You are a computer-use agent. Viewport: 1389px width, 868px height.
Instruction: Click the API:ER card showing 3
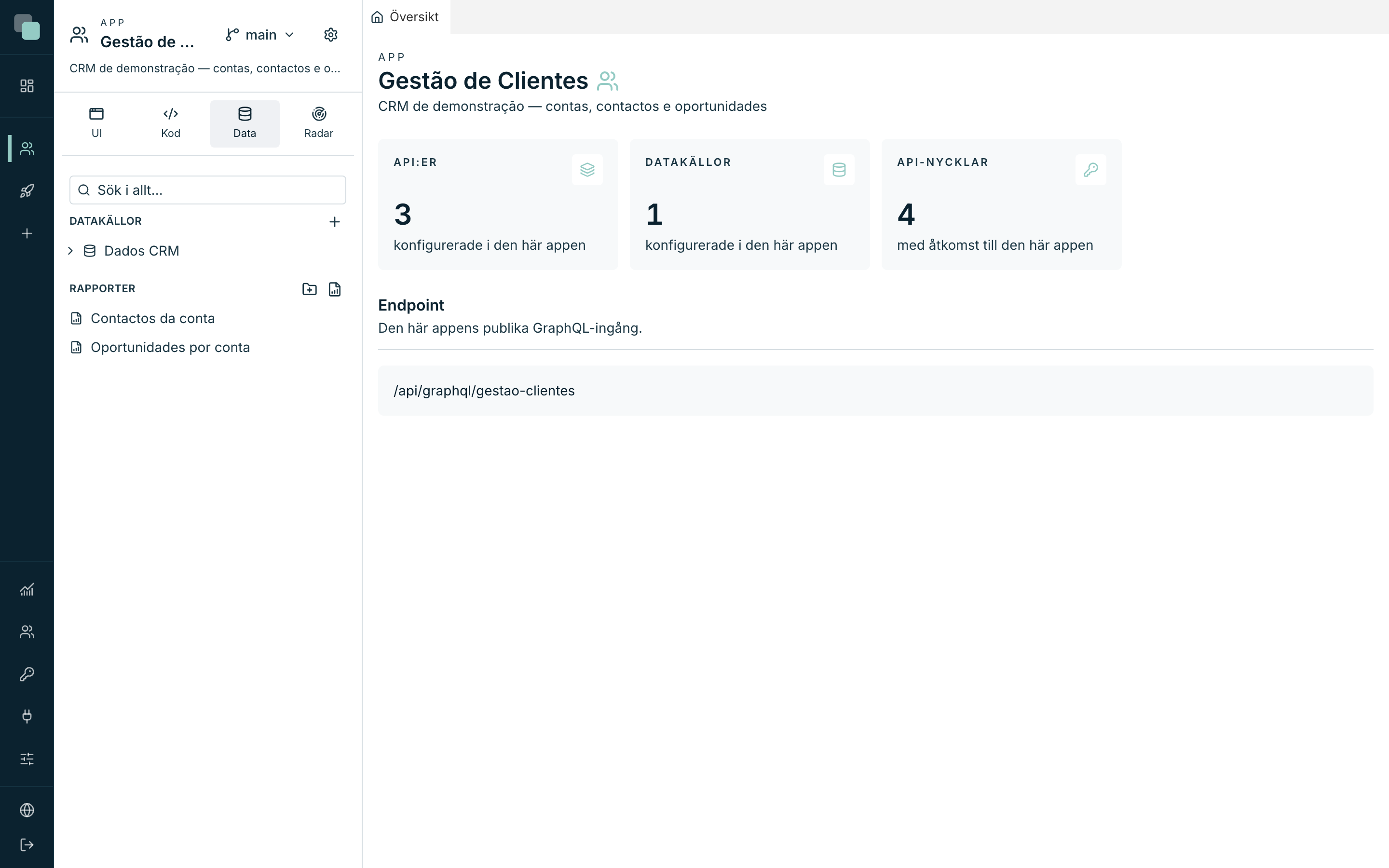[498, 204]
